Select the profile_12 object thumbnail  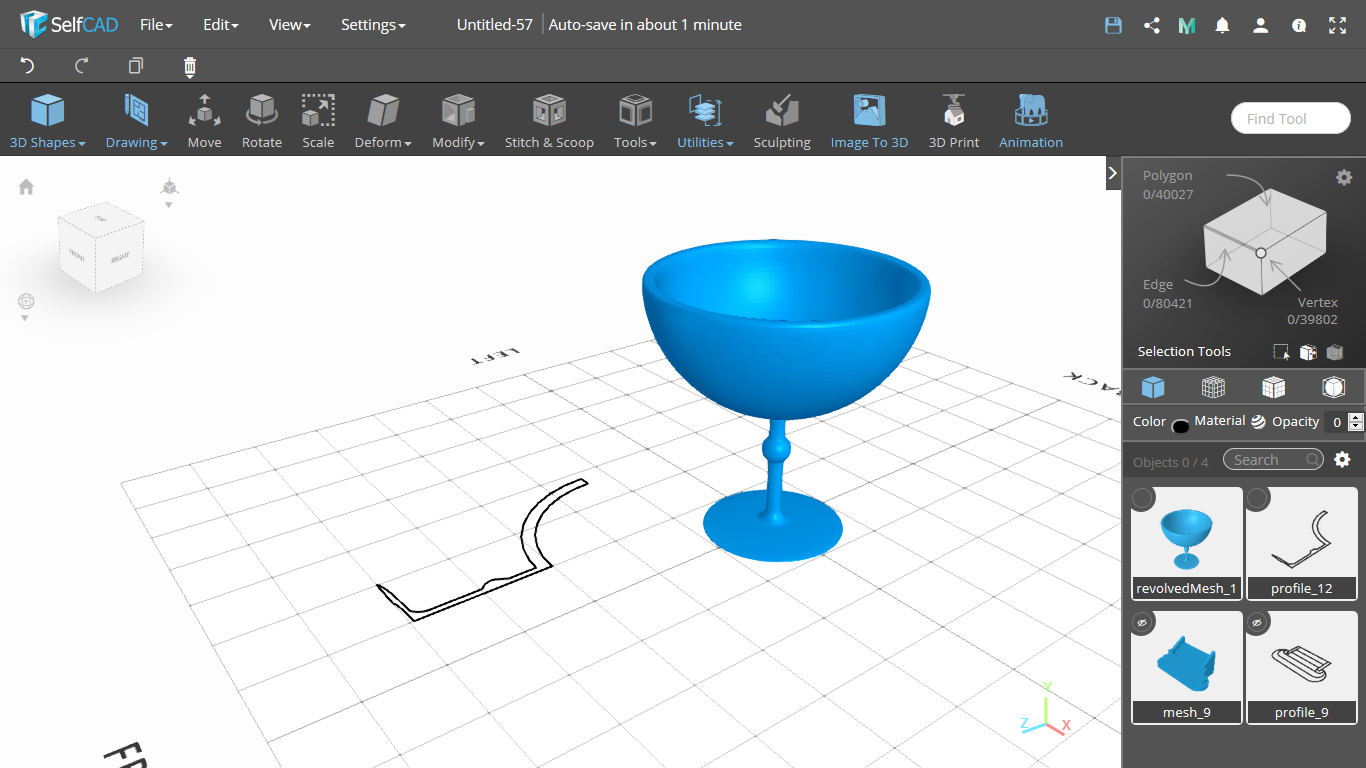click(1302, 543)
